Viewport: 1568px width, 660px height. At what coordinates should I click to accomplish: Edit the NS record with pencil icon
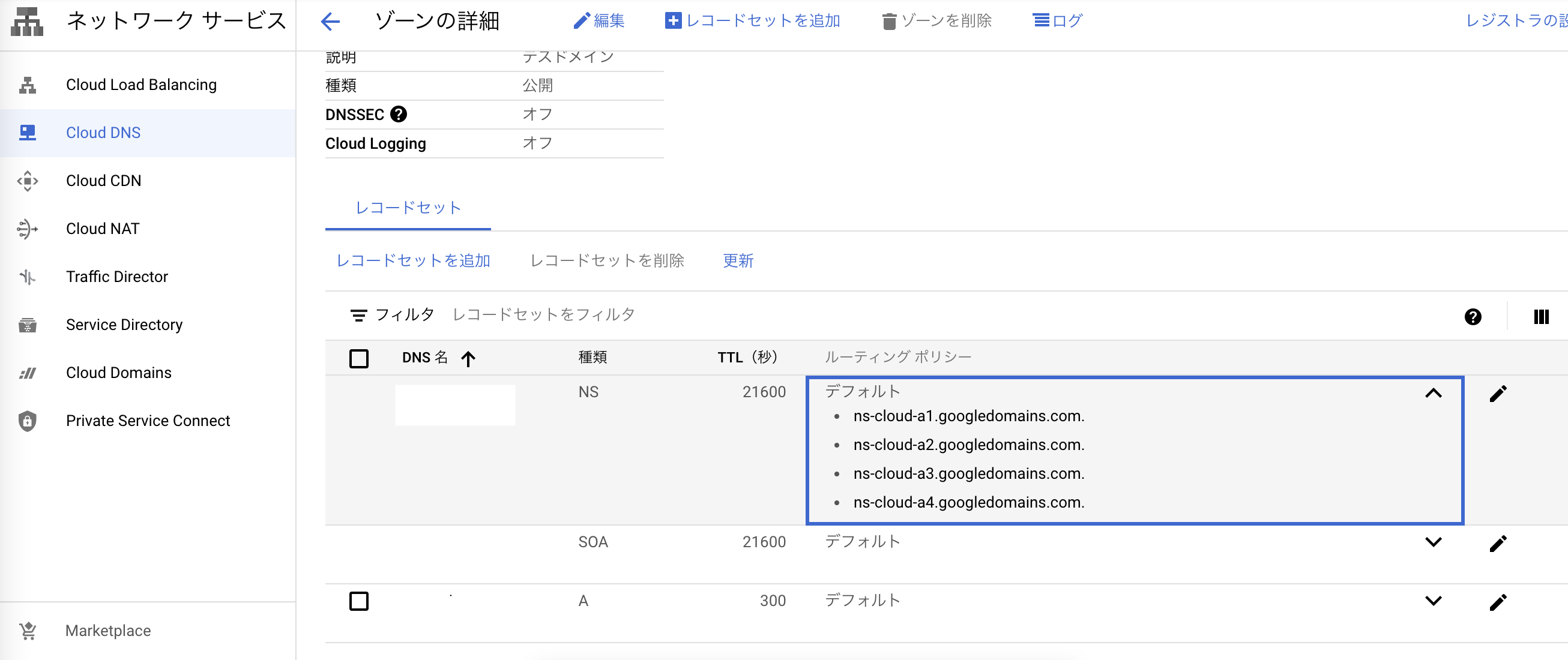[x=1497, y=394]
